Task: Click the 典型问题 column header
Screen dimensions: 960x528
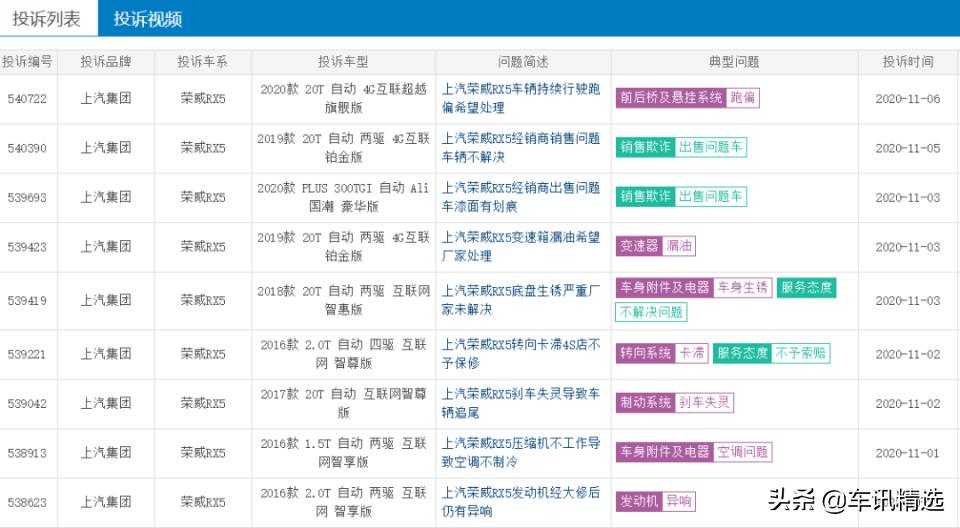Action: pyautogui.click(x=734, y=62)
